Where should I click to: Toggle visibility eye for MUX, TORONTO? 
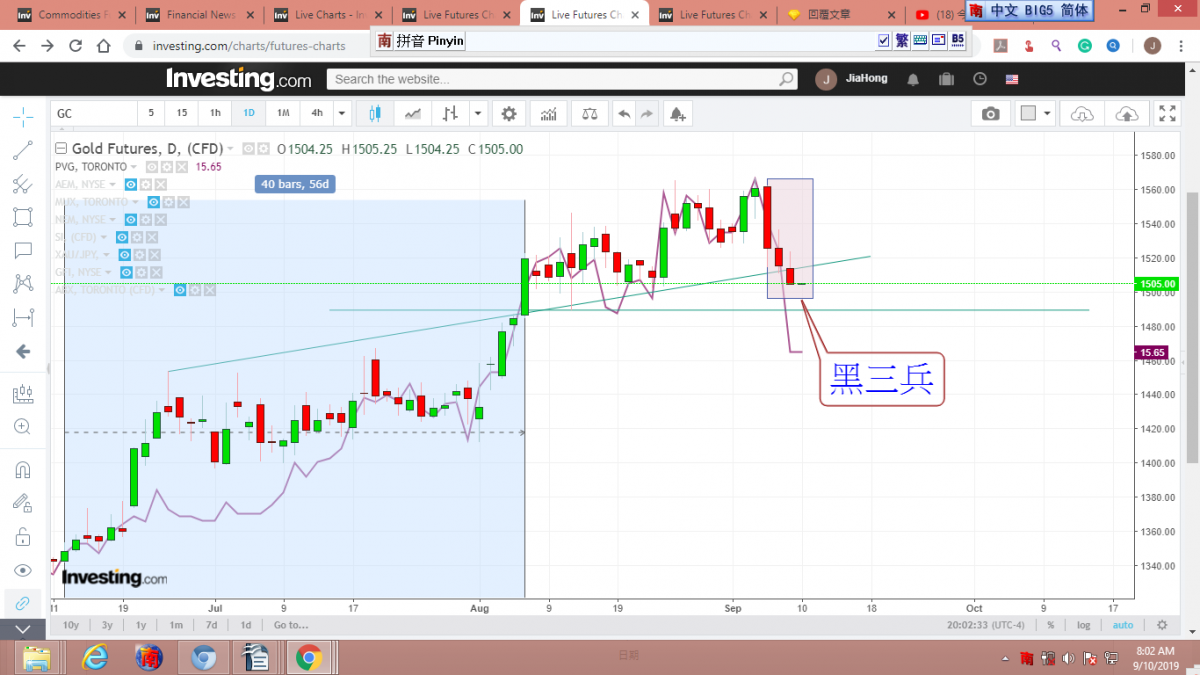[x=152, y=202]
